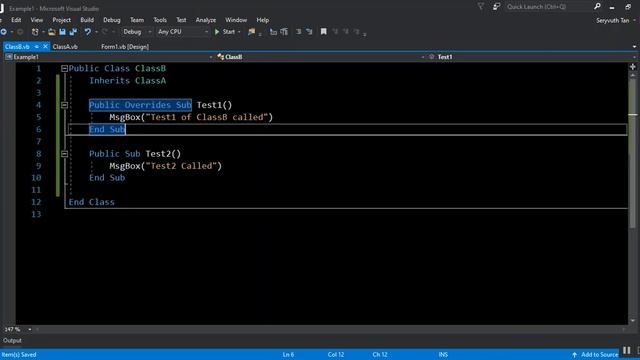Switch to the Form1.vb [Design] tab
The height and width of the screenshot is (360, 640).
tap(124, 47)
